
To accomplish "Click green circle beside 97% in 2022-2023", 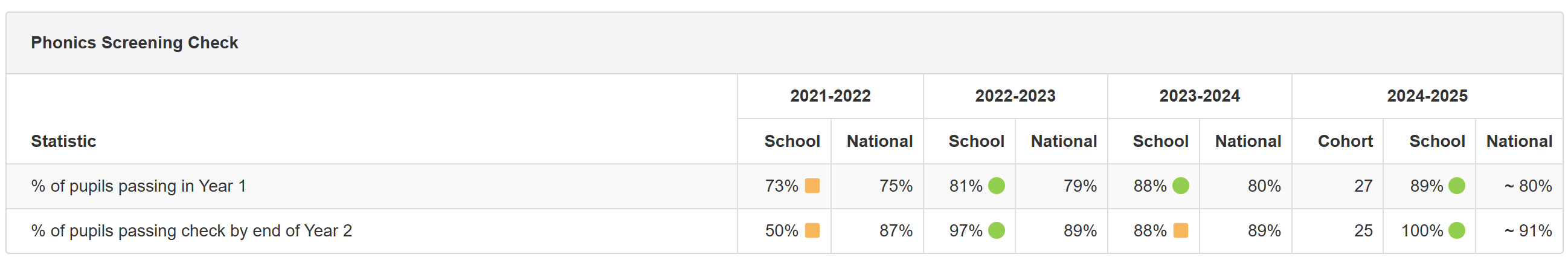I will tap(997, 231).
